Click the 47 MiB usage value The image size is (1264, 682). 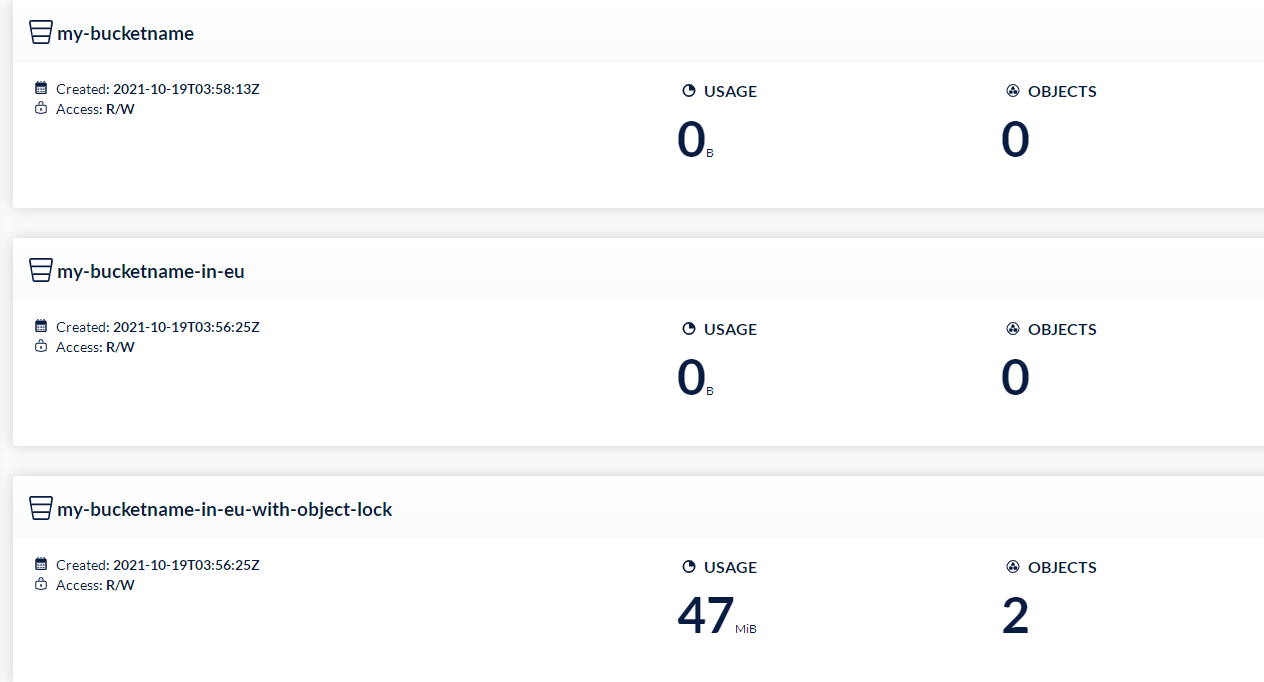[717, 615]
